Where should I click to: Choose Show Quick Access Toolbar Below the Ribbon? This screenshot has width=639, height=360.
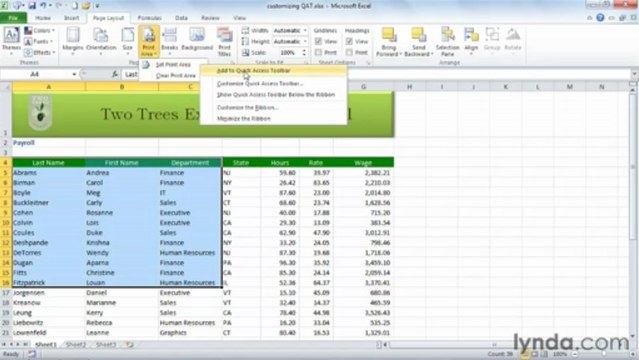273,95
